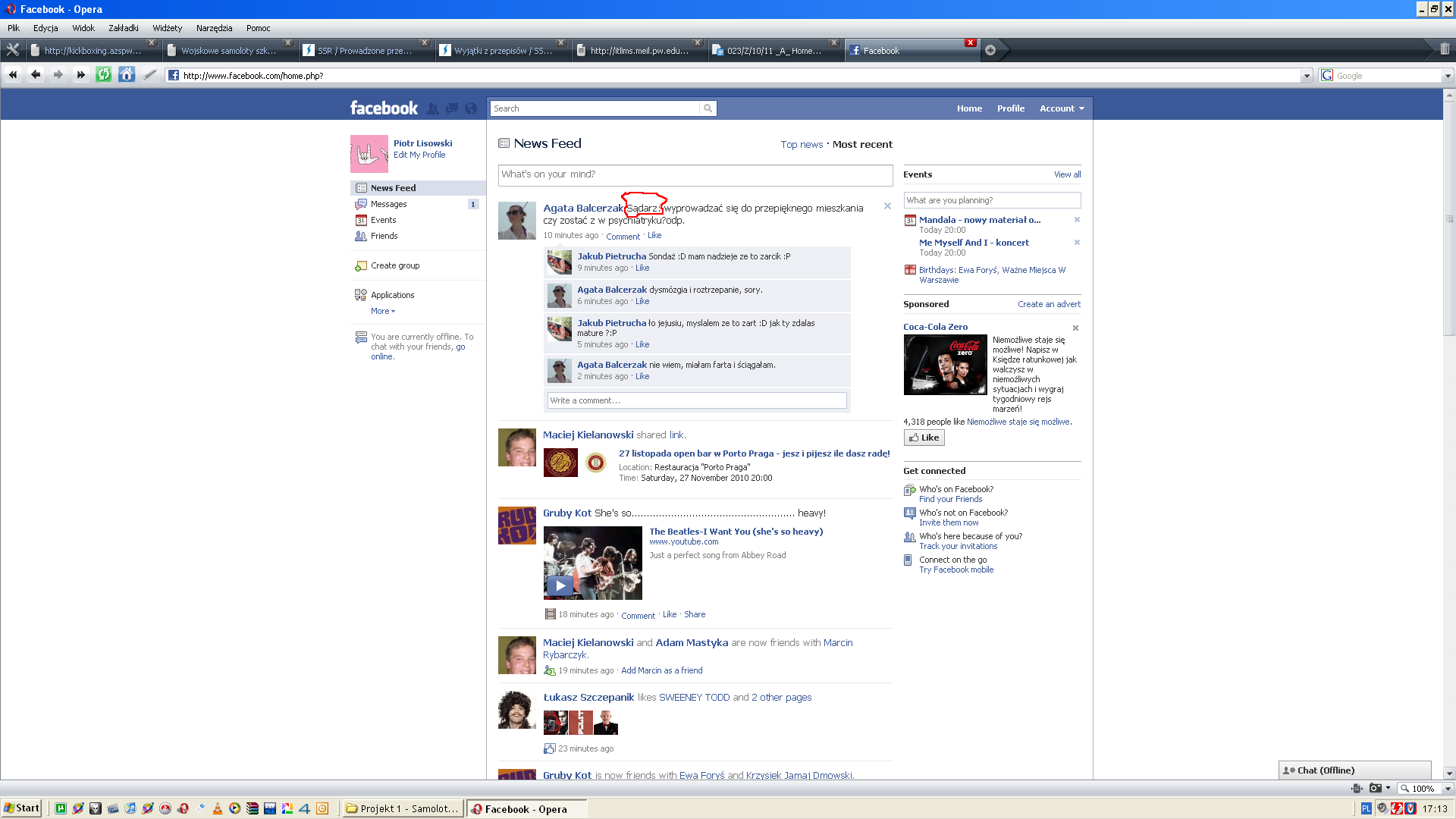Image resolution: width=1456 pixels, height=819 pixels.
Task: Open the Chat (Offline) bar
Action: click(1354, 770)
